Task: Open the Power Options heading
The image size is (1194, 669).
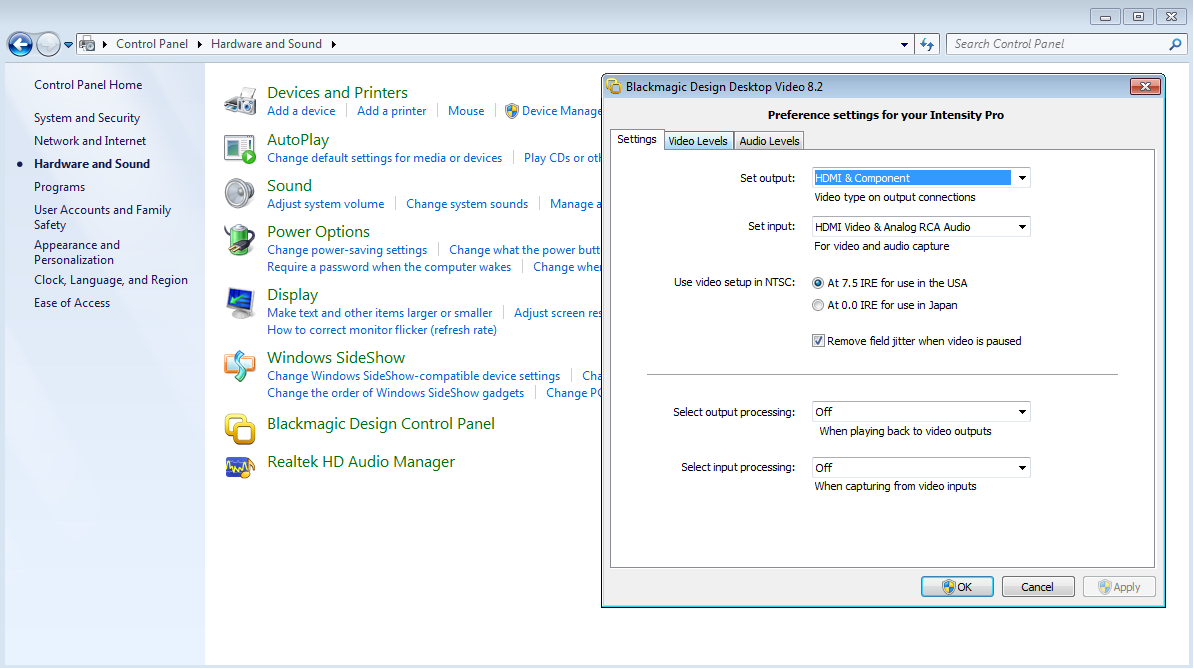Action: pyautogui.click(x=318, y=231)
